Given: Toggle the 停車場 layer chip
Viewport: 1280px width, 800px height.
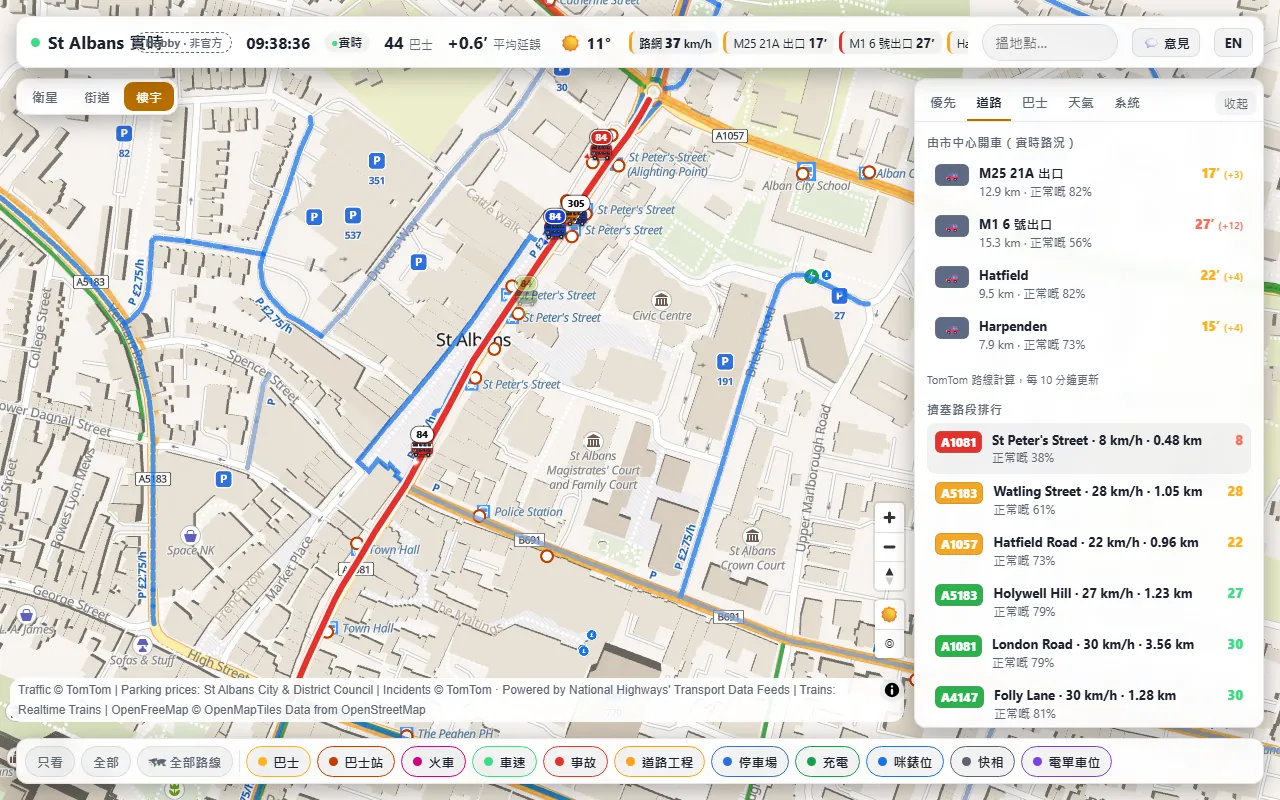Looking at the screenshot, I should (x=750, y=762).
